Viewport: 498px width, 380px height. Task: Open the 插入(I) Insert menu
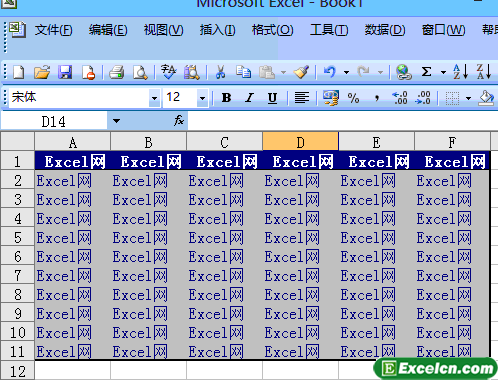(x=218, y=30)
